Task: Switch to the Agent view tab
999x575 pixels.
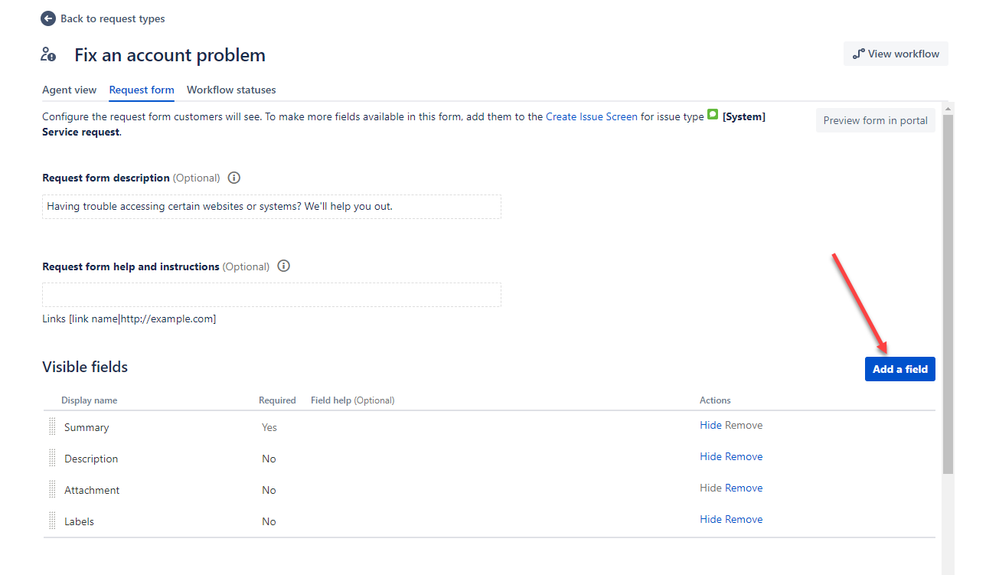Action: click(x=69, y=90)
